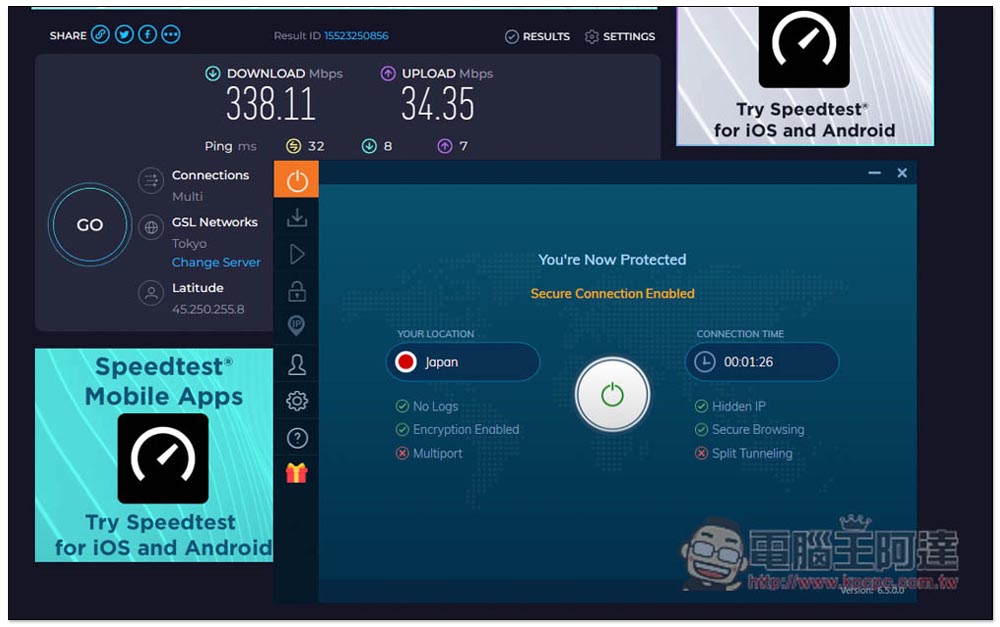
Task: Toggle the VPN connection power button
Action: (x=612, y=395)
